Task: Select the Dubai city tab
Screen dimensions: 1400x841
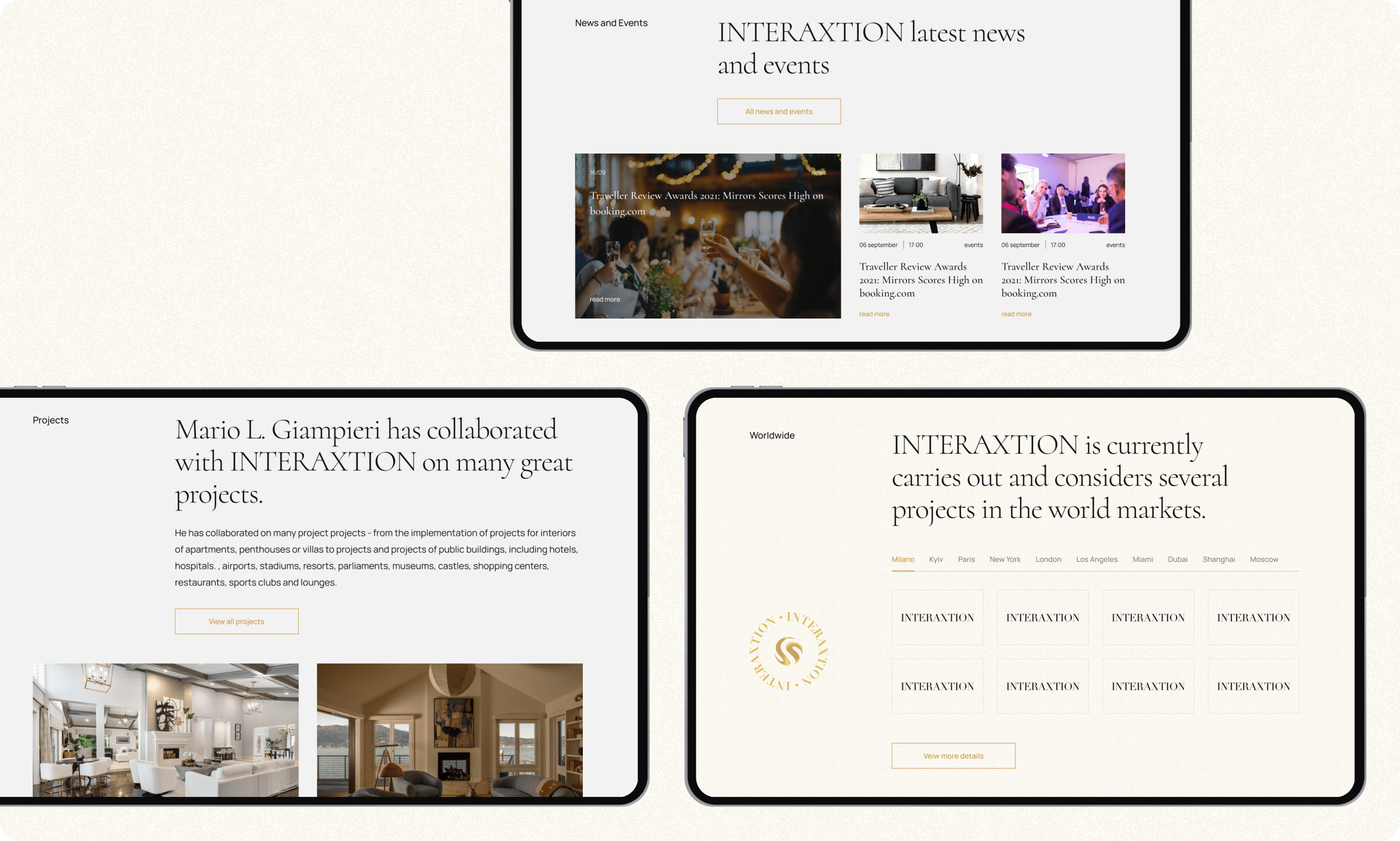Action: tap(1177, 559)
